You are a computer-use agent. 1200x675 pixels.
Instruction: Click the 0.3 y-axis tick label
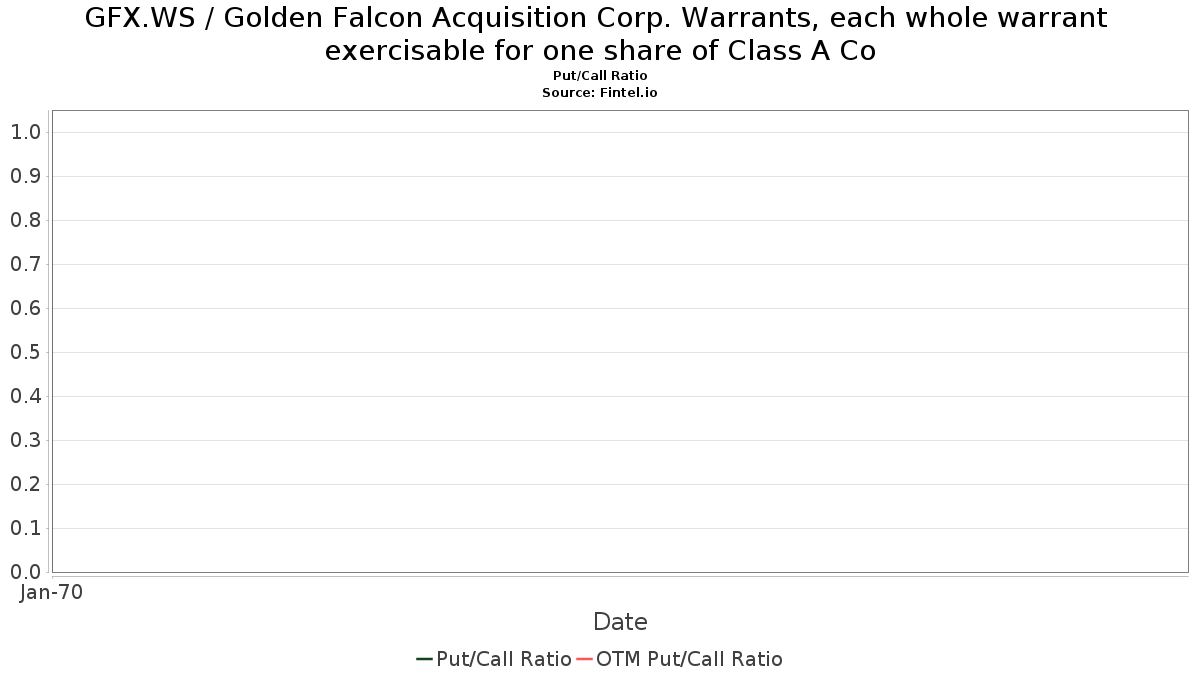[x=25, y=440]
